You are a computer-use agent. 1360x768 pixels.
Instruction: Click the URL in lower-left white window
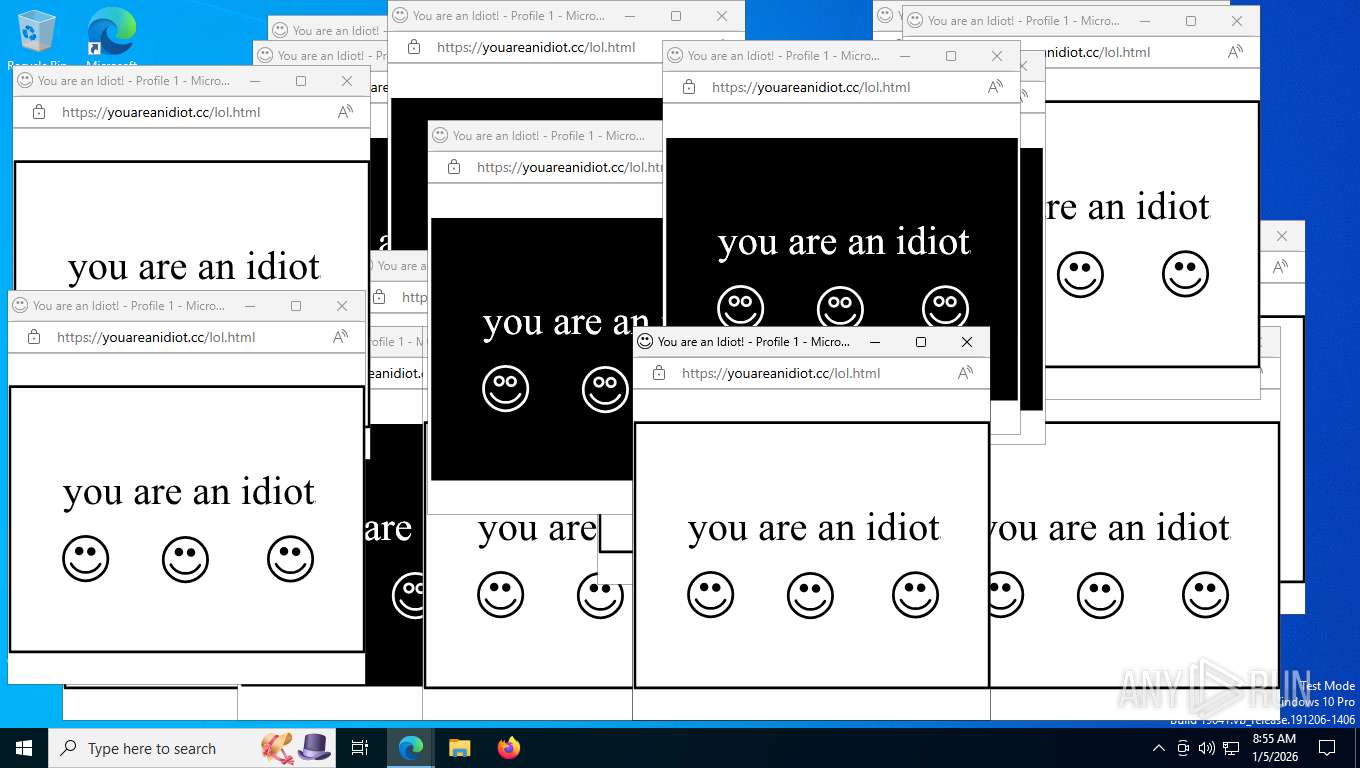tap(156, 337)
